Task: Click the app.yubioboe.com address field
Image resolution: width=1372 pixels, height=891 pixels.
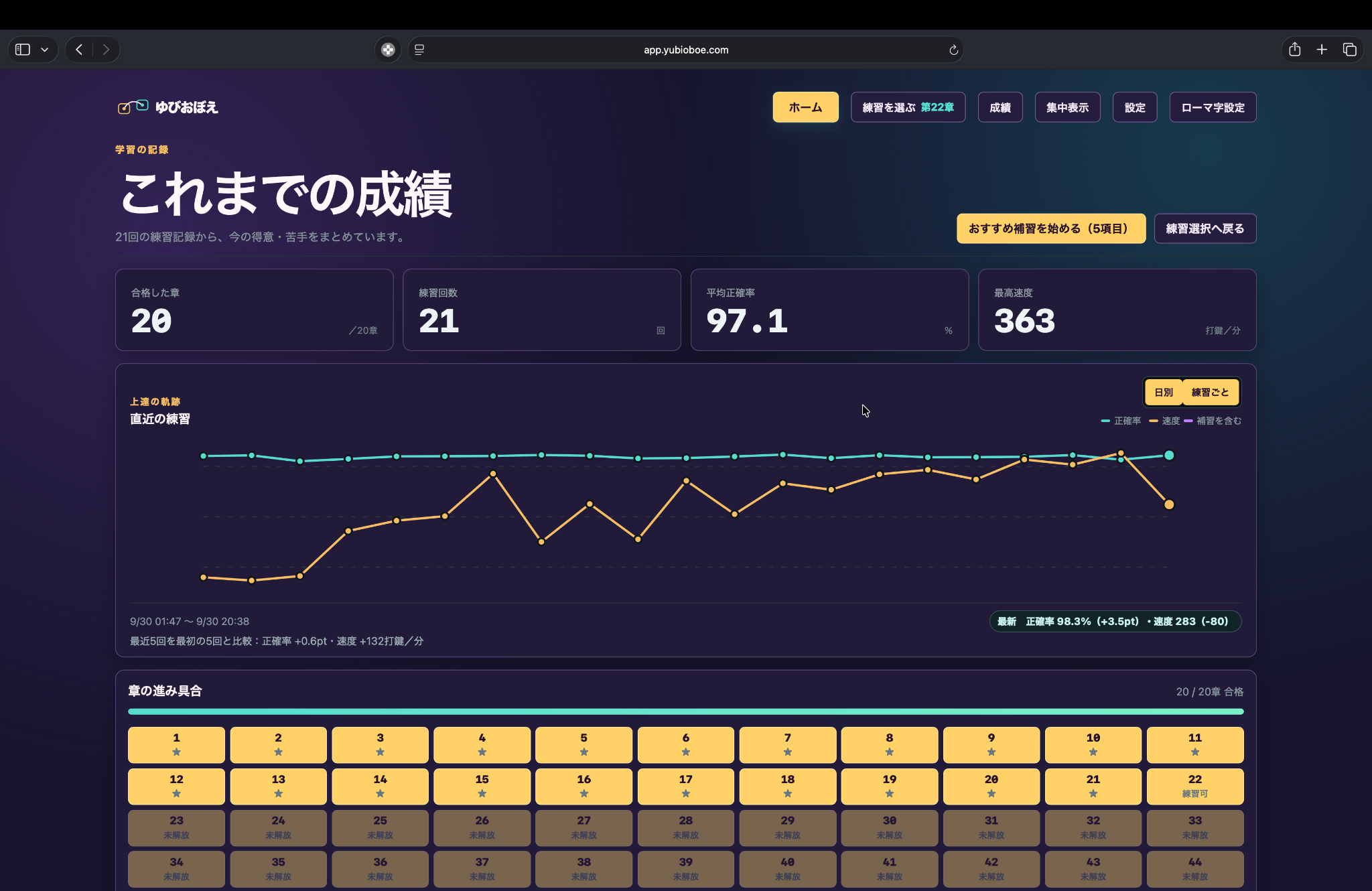Action: pyautogui.click(x=685, y=50)
